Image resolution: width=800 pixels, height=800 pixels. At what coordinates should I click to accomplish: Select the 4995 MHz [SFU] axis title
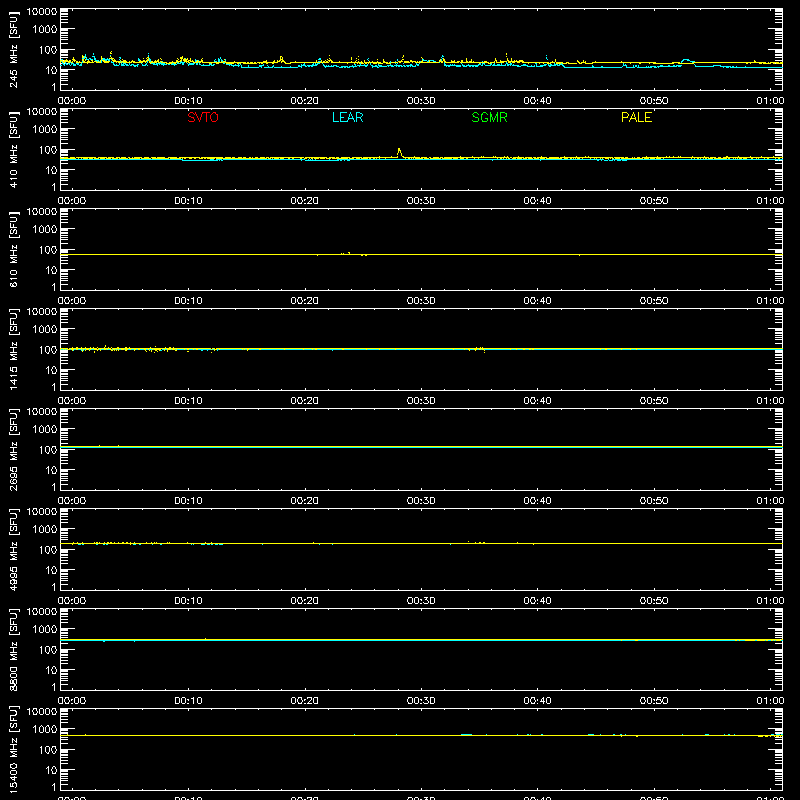13,549
